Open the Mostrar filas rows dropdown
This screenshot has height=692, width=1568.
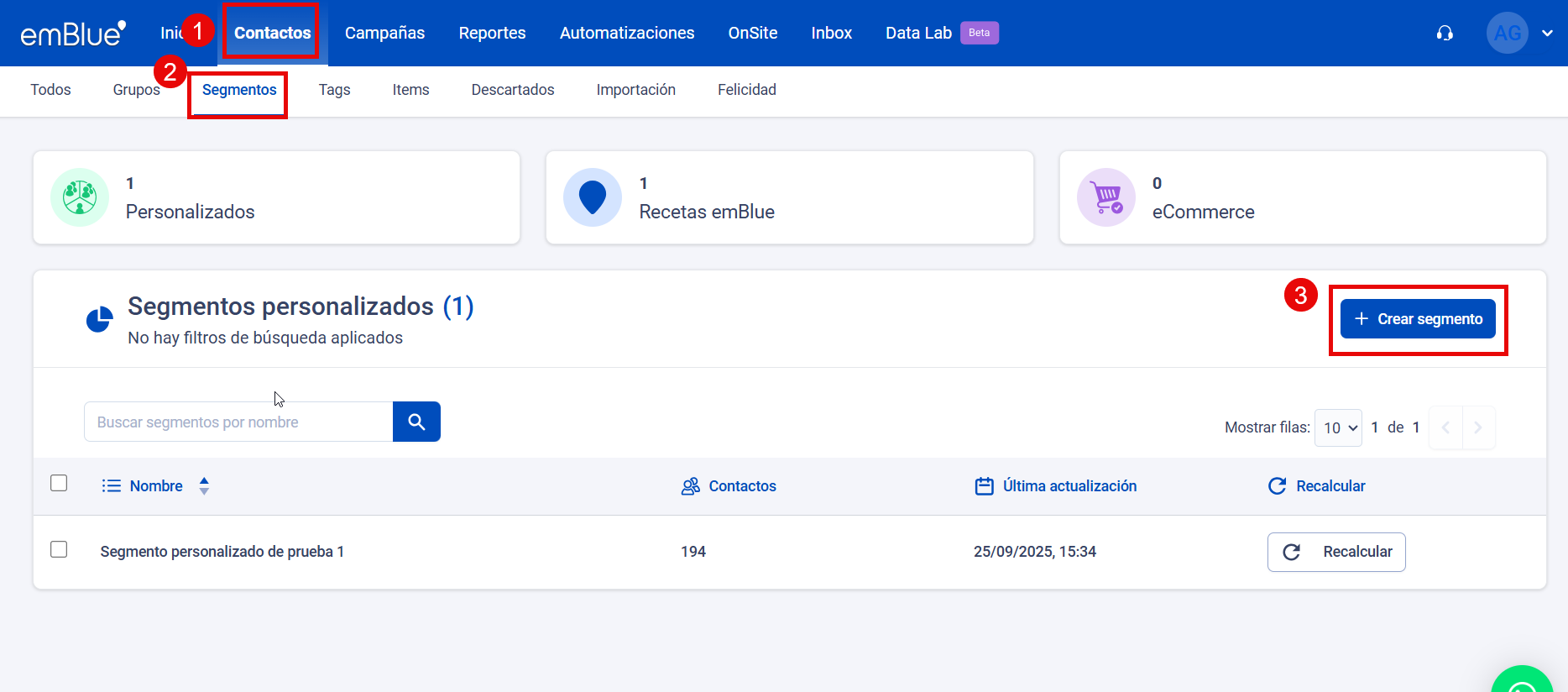1339,428
